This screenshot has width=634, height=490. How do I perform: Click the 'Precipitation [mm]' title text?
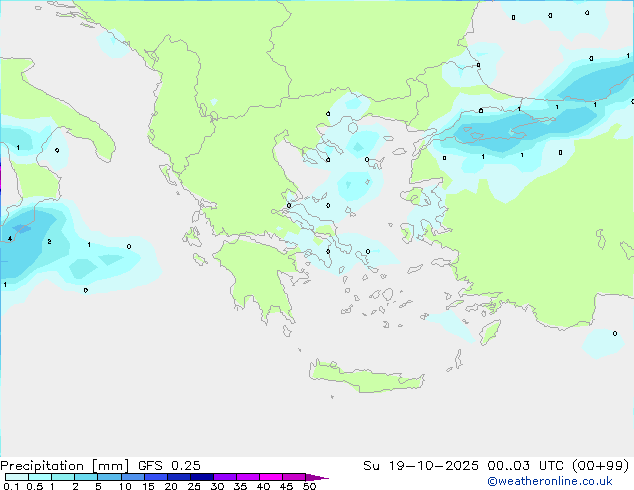pos(64,466)
